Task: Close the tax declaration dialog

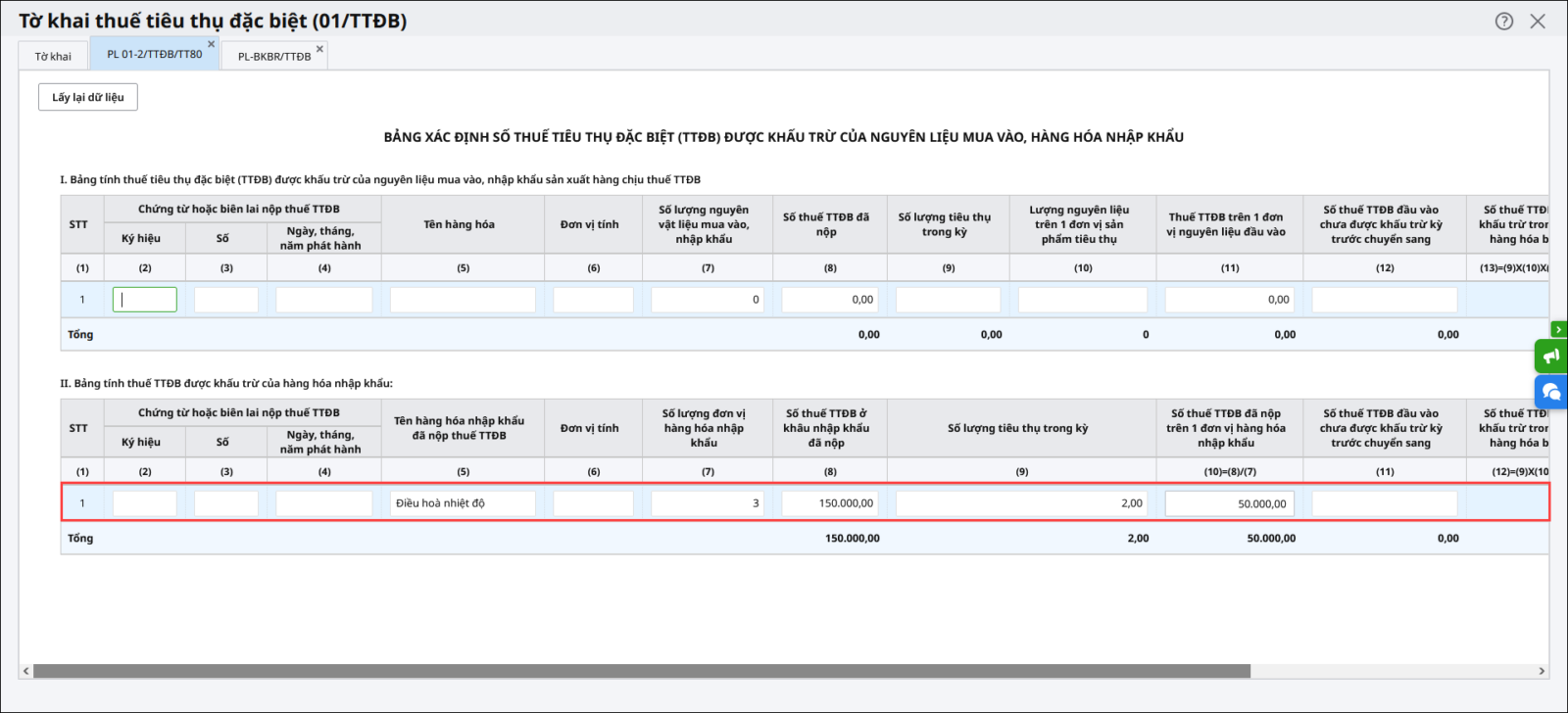Action: pos(1538,21)
